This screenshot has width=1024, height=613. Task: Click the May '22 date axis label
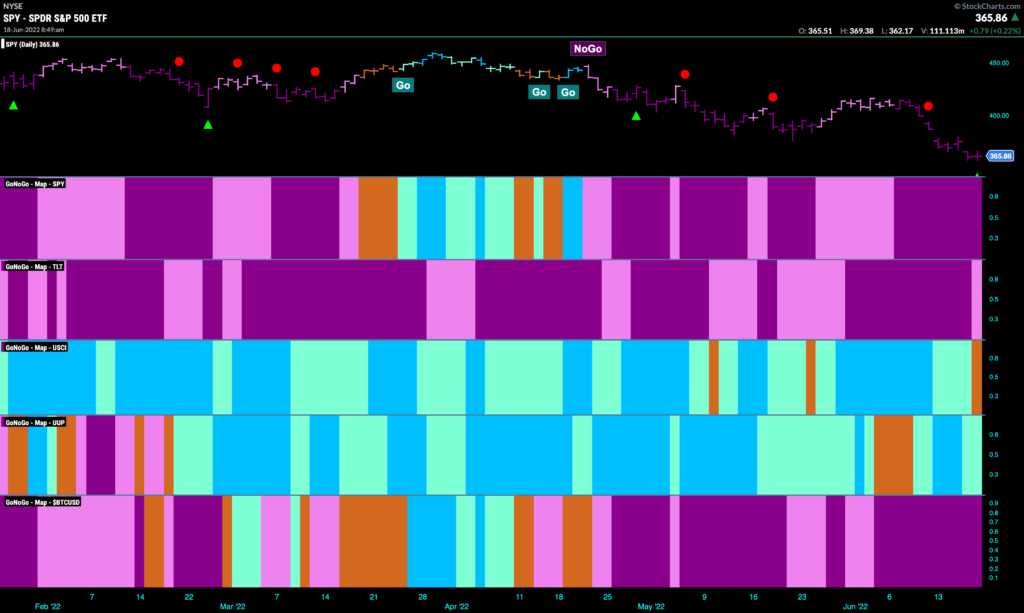tap(651, 606)
